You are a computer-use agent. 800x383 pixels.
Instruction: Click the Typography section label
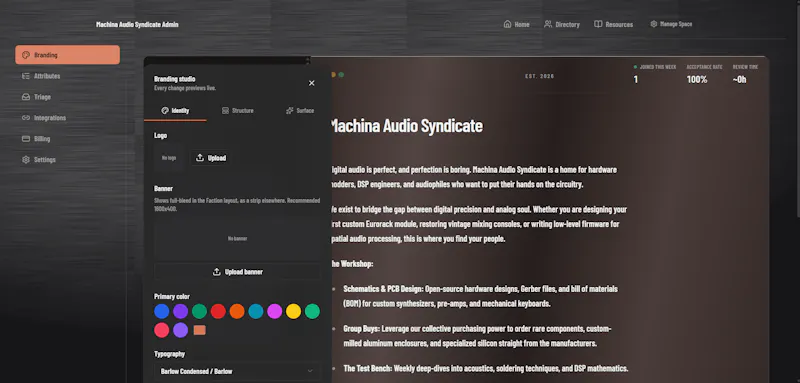(x=169, y=354)
